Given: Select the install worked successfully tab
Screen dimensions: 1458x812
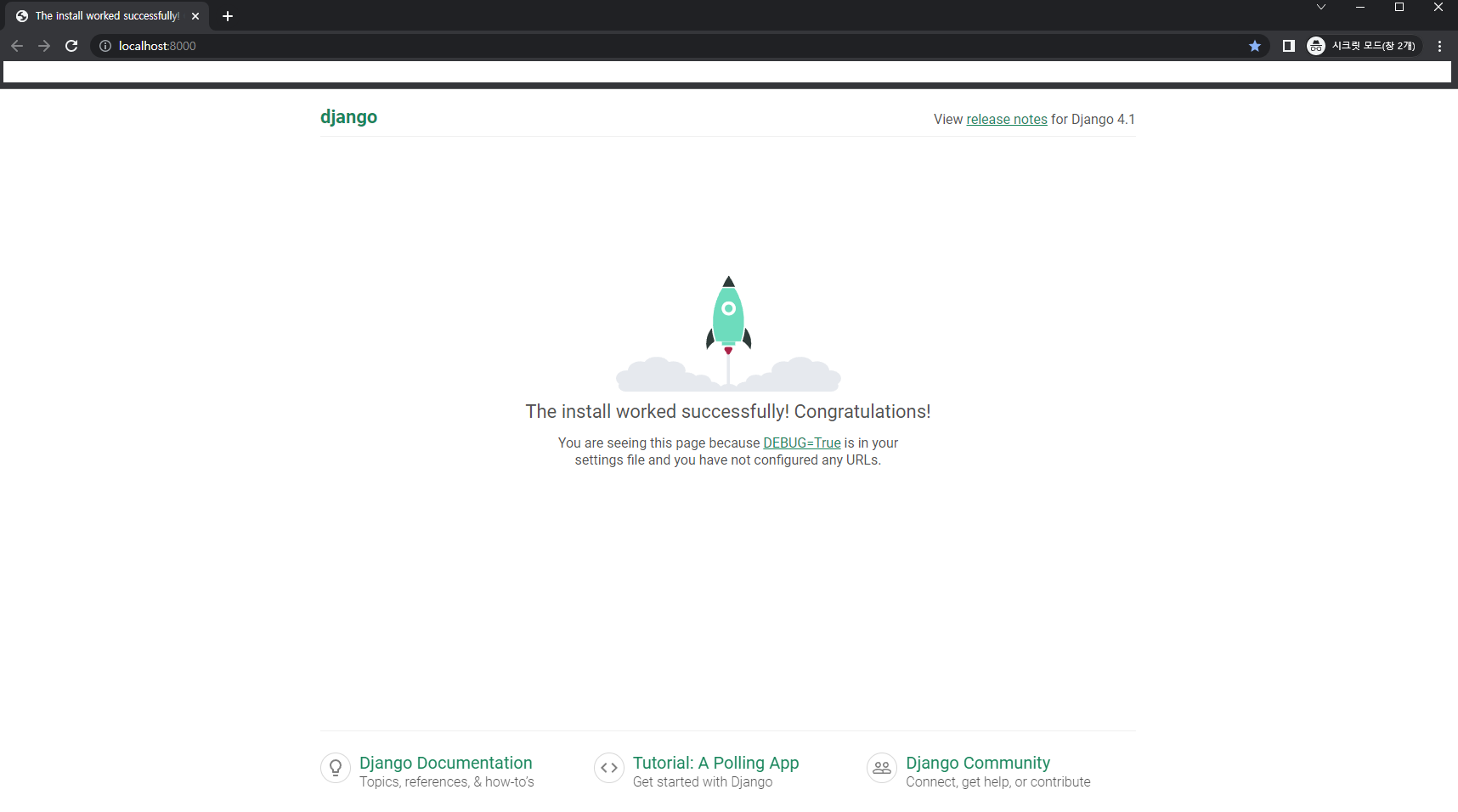Looking at the screenshot, I should click(107, 16).
